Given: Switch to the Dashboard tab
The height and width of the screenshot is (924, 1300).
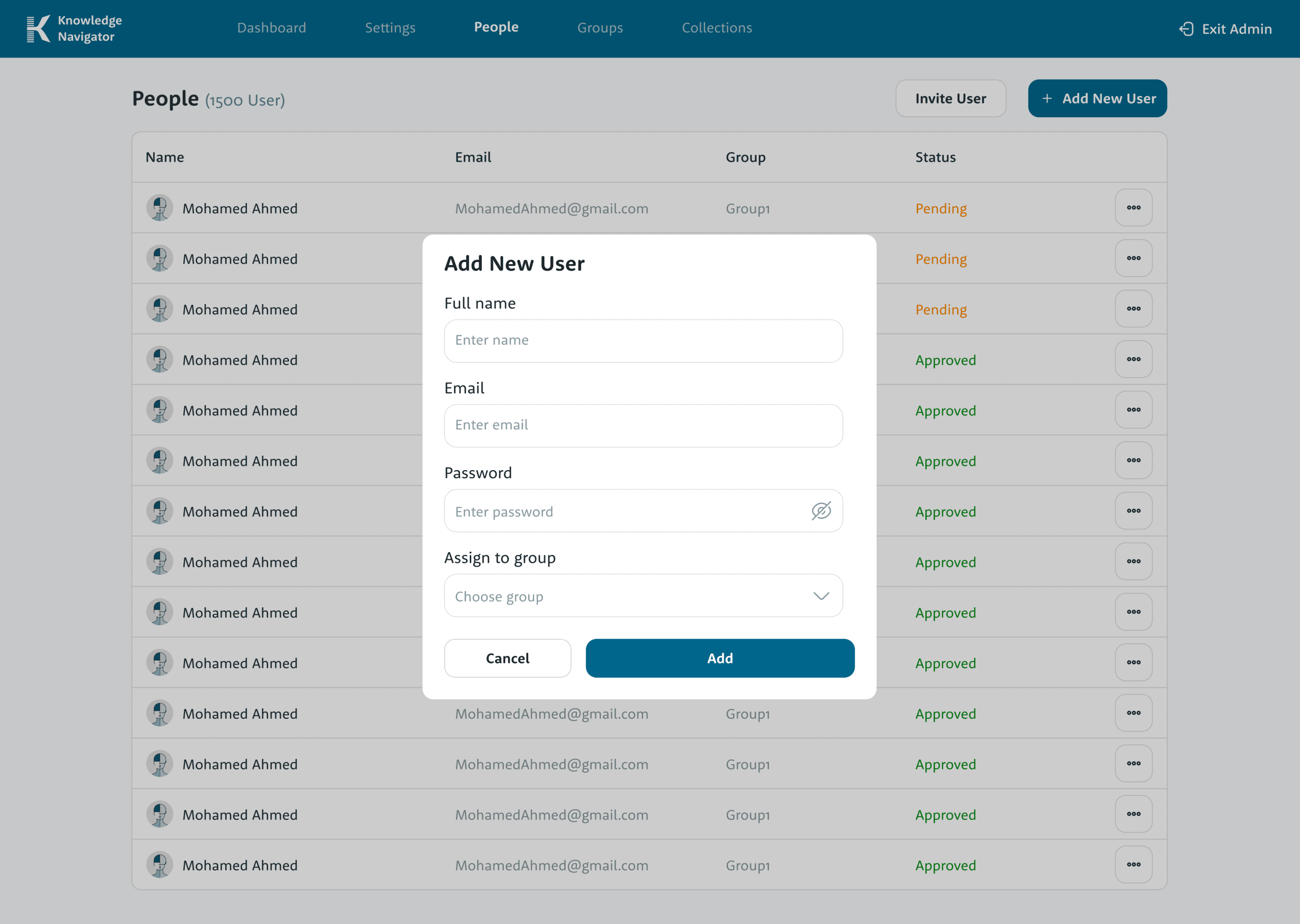Looking at the screenshot, I should click(x=271, y=28).
